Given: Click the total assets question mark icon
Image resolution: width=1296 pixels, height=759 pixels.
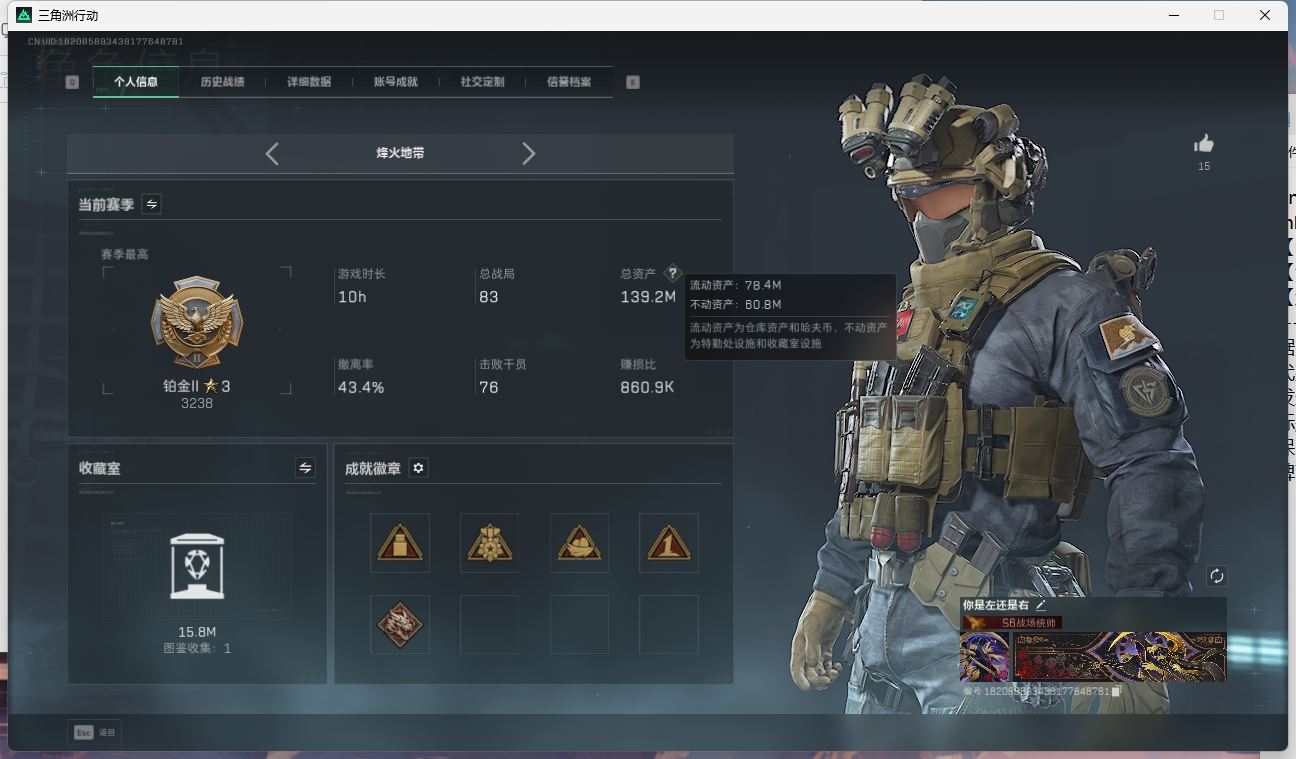Looking at the screenshot, I should tap(672, 273).
